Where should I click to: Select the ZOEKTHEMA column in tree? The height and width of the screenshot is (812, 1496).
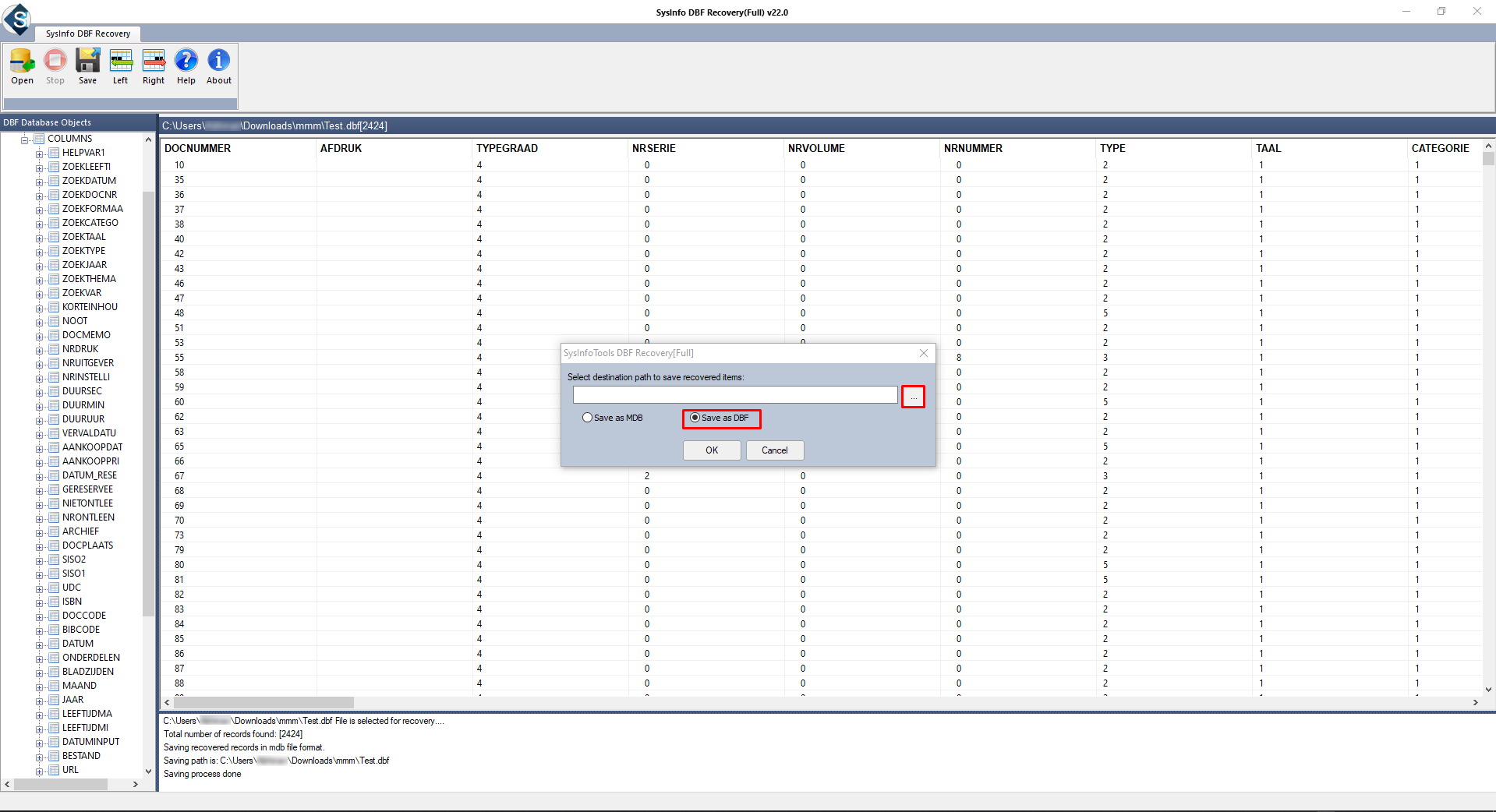click(89, 279)
